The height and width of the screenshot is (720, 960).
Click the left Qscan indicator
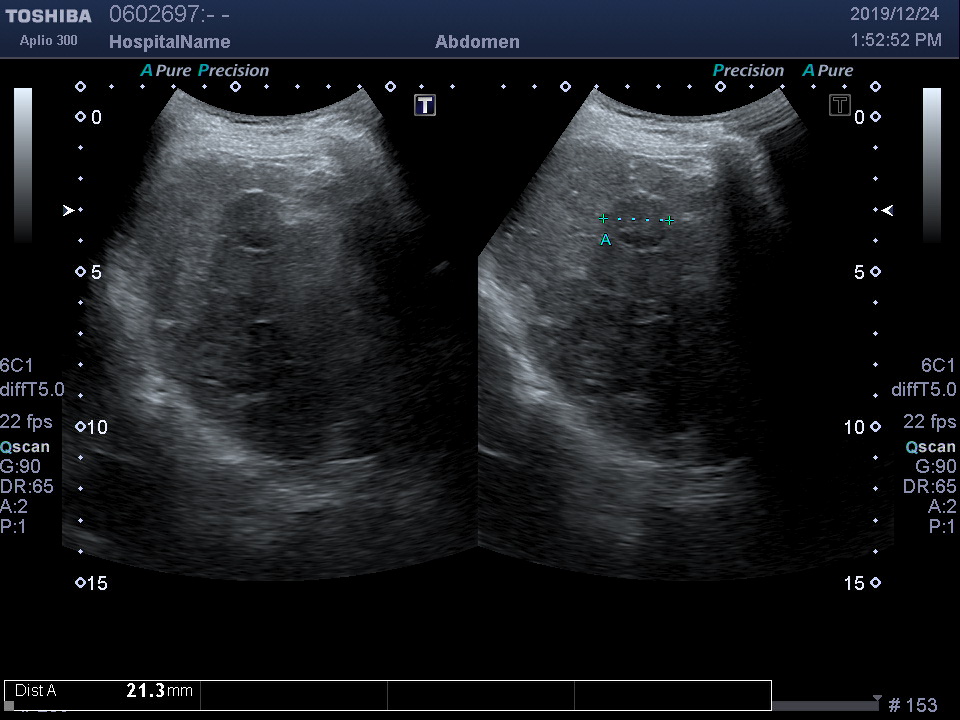pyautogui.click(x=25, y=447)
